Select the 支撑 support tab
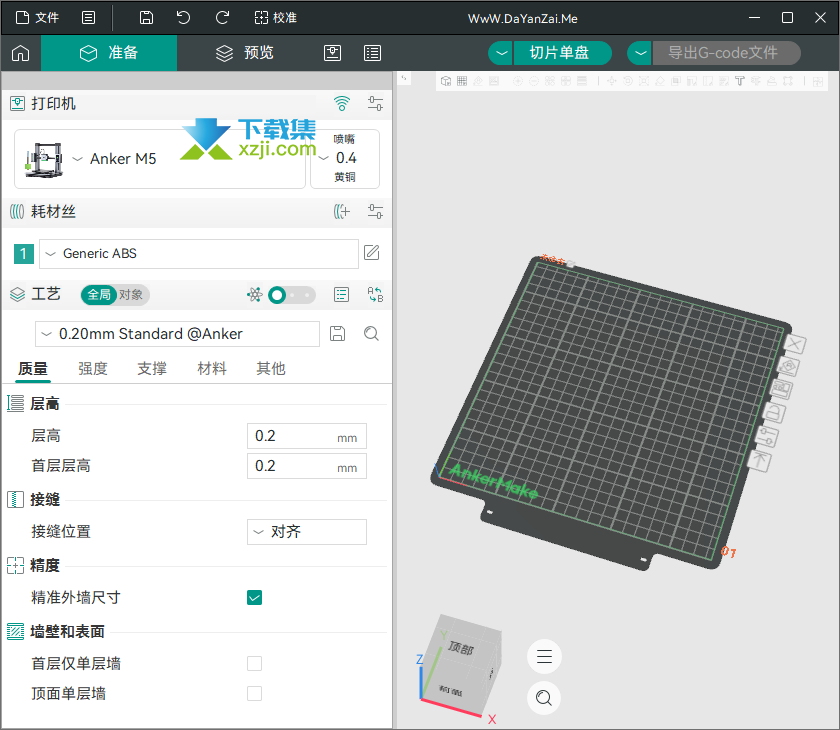 (x=152, y=368)
